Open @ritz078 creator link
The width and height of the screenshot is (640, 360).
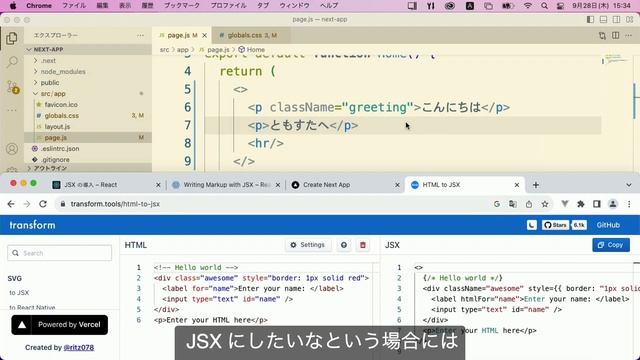click(x=79, y=347)
